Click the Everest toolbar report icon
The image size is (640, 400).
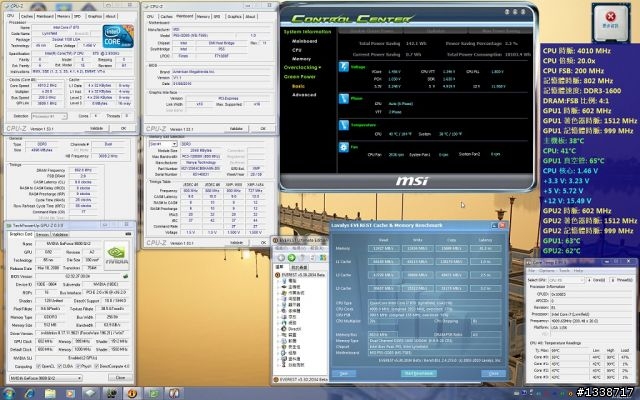point(322,258)
